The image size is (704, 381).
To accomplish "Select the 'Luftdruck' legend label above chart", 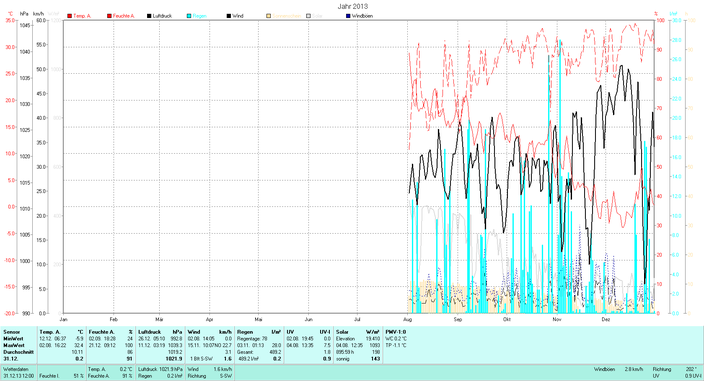I will pos(162,16).
